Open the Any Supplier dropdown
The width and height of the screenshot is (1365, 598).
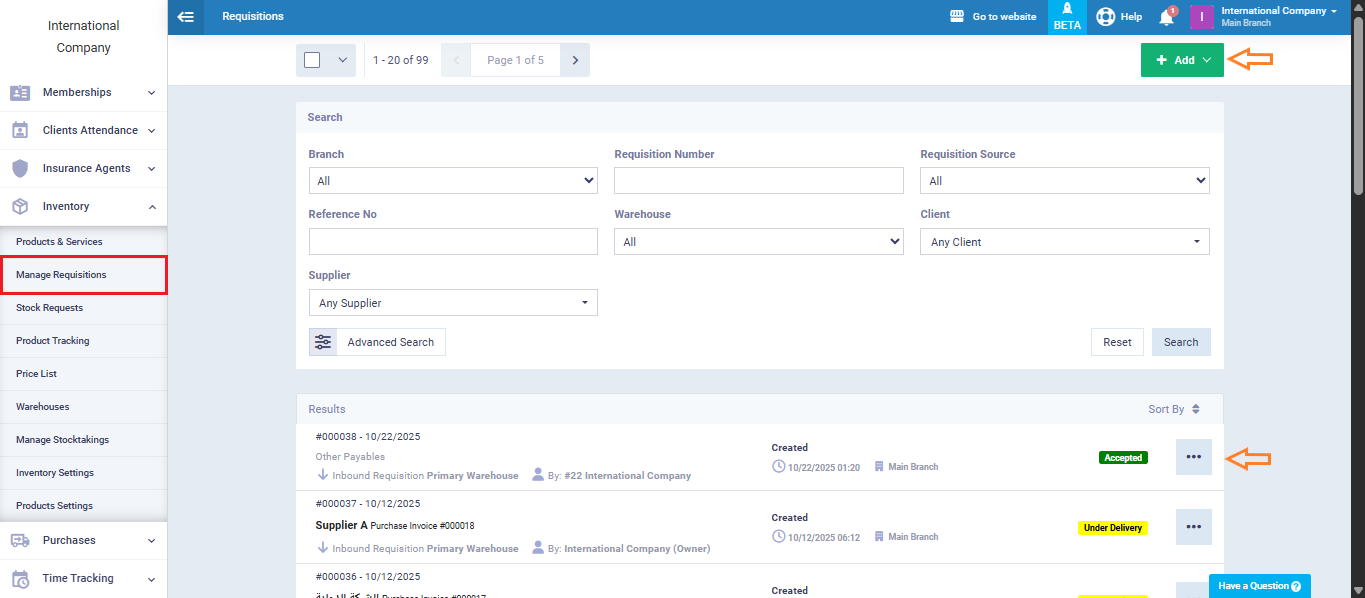(453, 303)
